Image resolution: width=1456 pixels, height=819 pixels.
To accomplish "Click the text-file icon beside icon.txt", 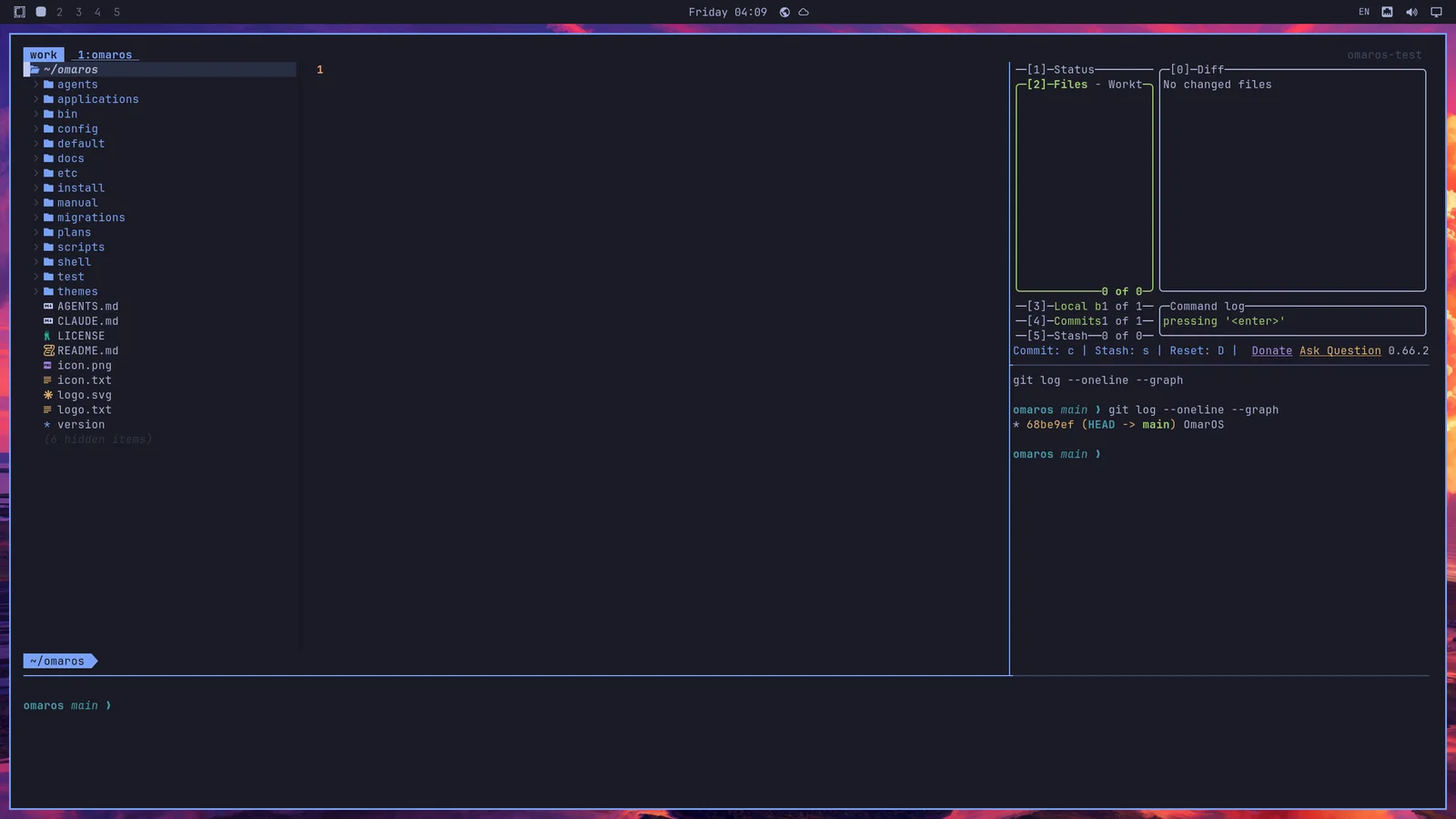I will (48, 380).
